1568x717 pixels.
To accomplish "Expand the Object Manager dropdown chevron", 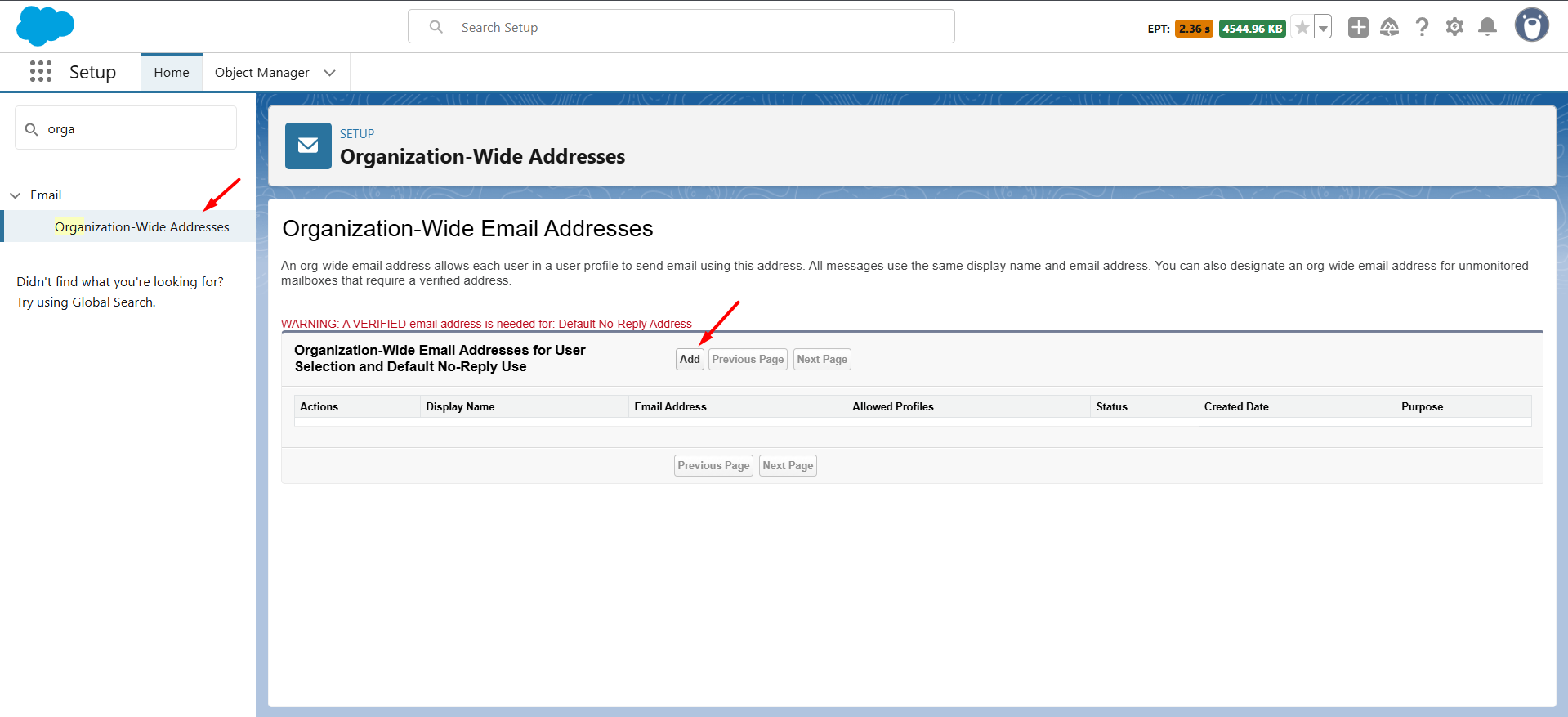I will tap(330, 73).
